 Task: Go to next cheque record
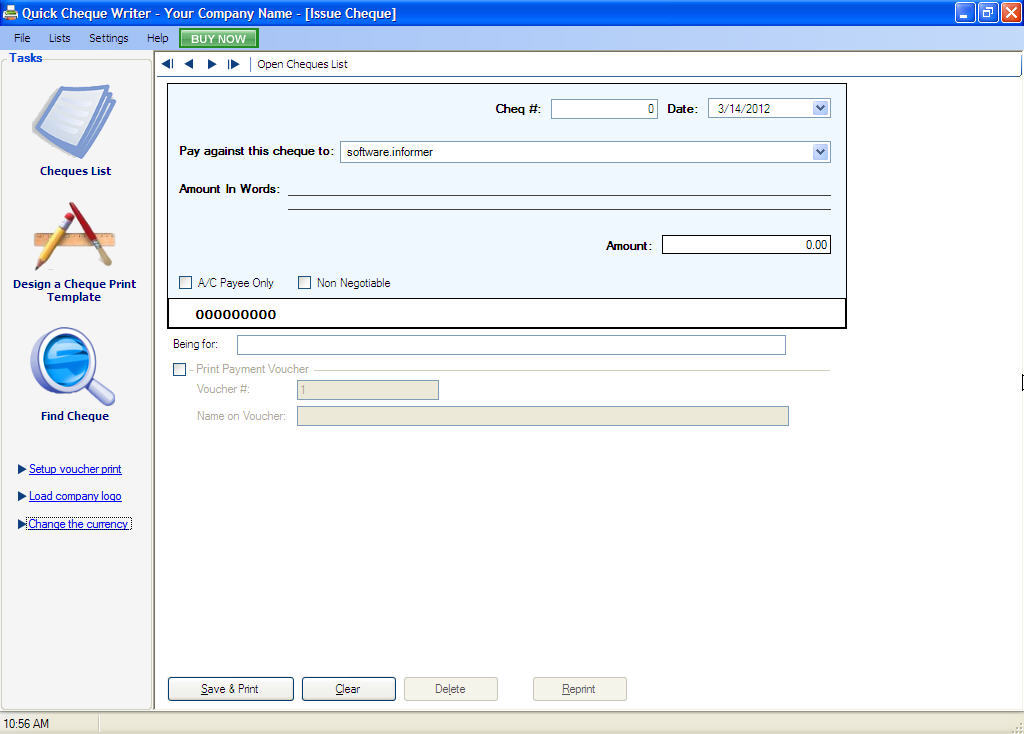click(x=210, y=63)
